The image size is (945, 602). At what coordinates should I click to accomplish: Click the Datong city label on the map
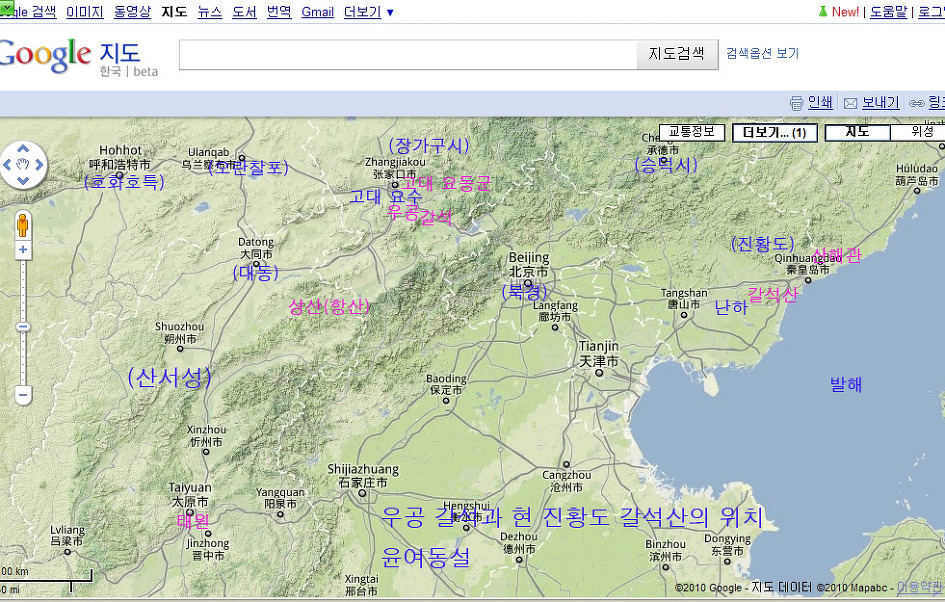[x=256, y=248]
